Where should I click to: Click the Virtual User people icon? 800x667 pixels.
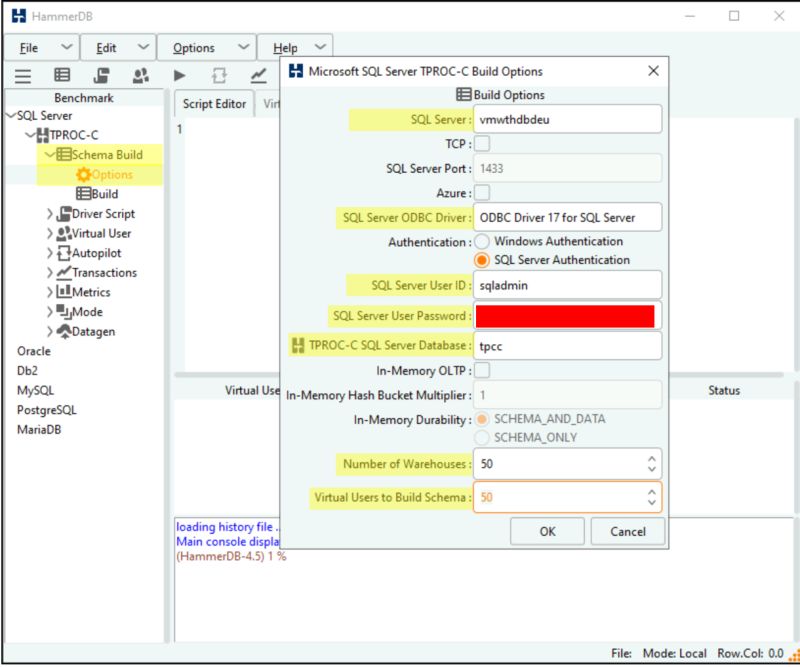click(64, 233)
